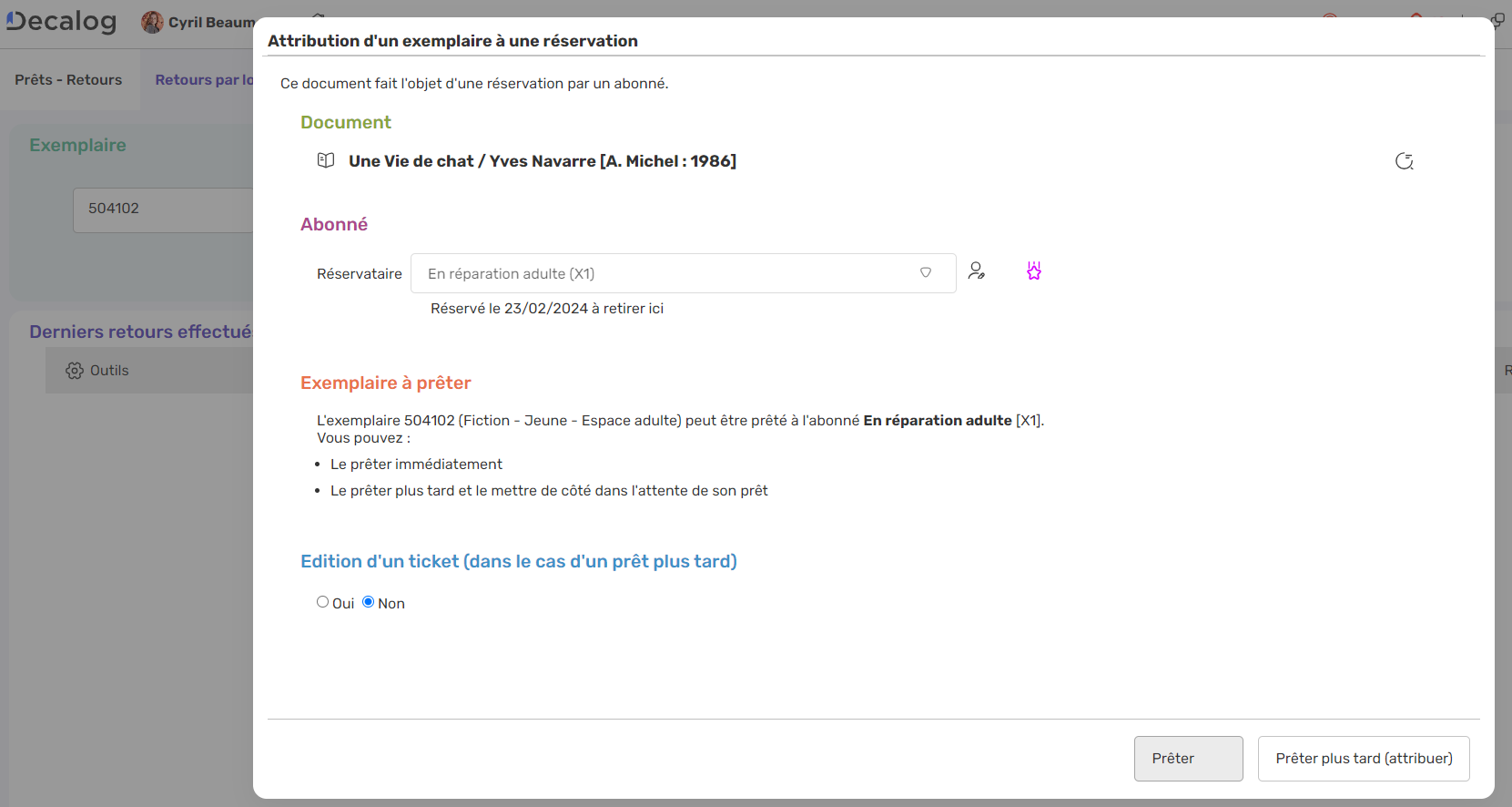Select the Oui radio button for ticket
Screen dimensions: 1512x807
[x=322, y=602]
